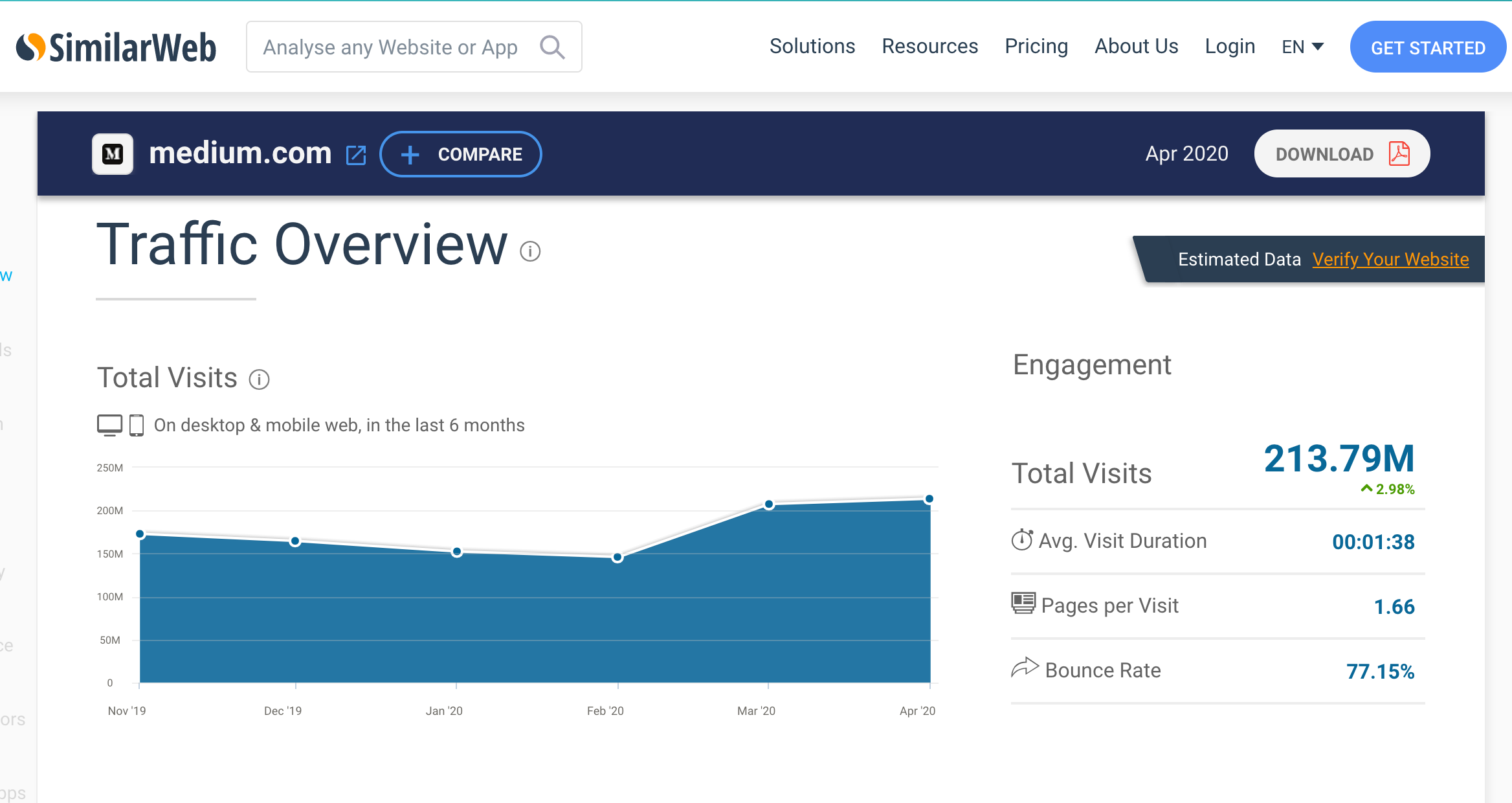Viewport: 1512px width, 803px height.
Task: Click the desktop device icon
Action: click(110, 425)
